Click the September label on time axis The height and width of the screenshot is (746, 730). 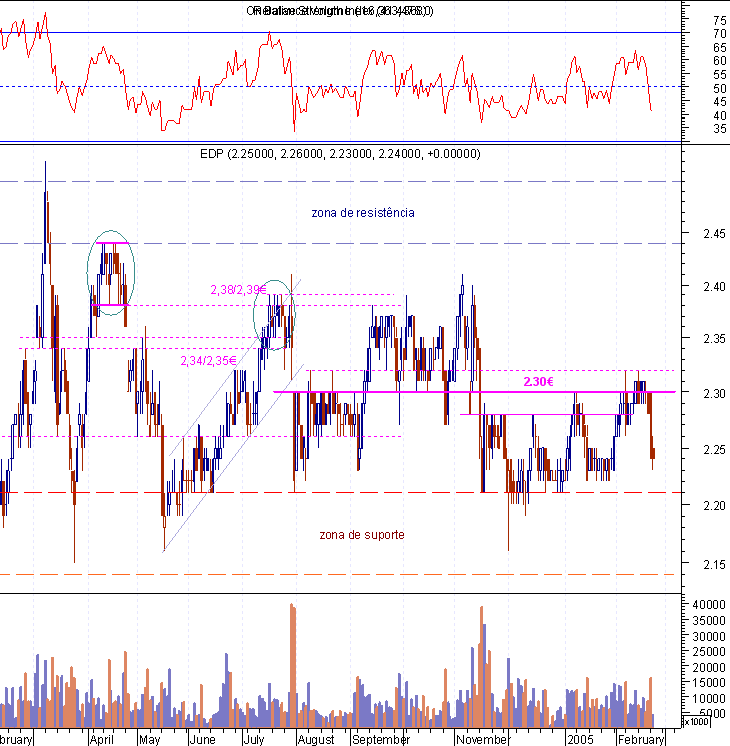tap(381, 739)
